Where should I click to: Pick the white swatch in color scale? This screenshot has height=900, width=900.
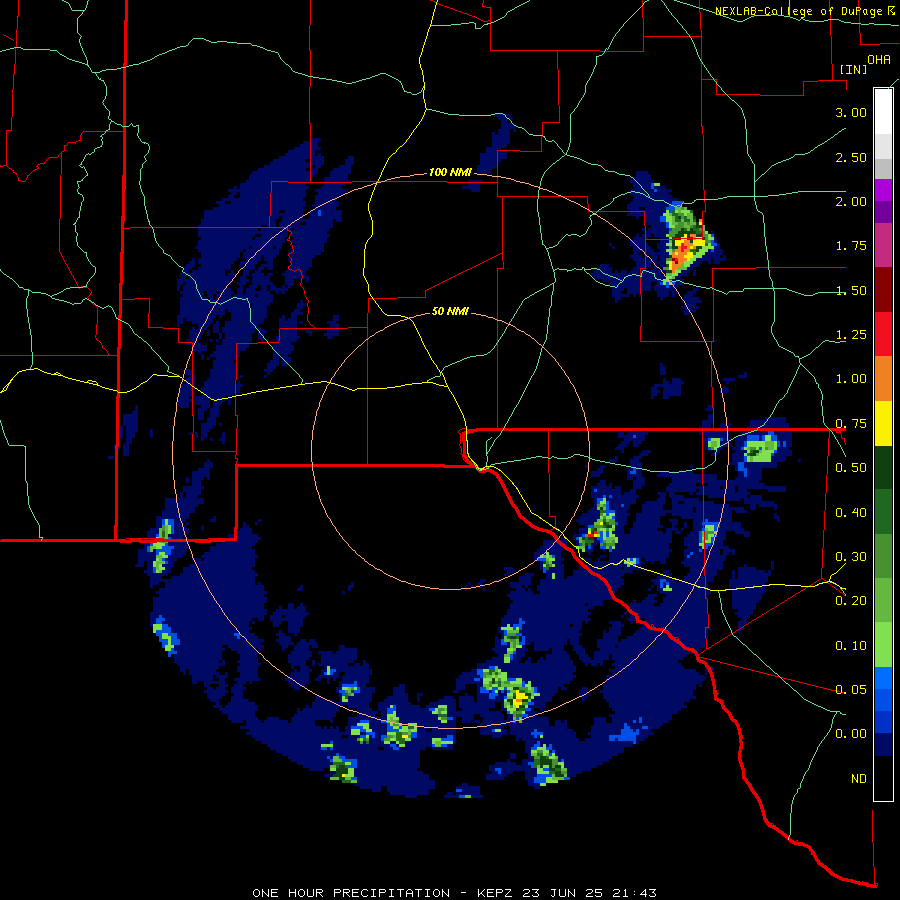[883, 112]
